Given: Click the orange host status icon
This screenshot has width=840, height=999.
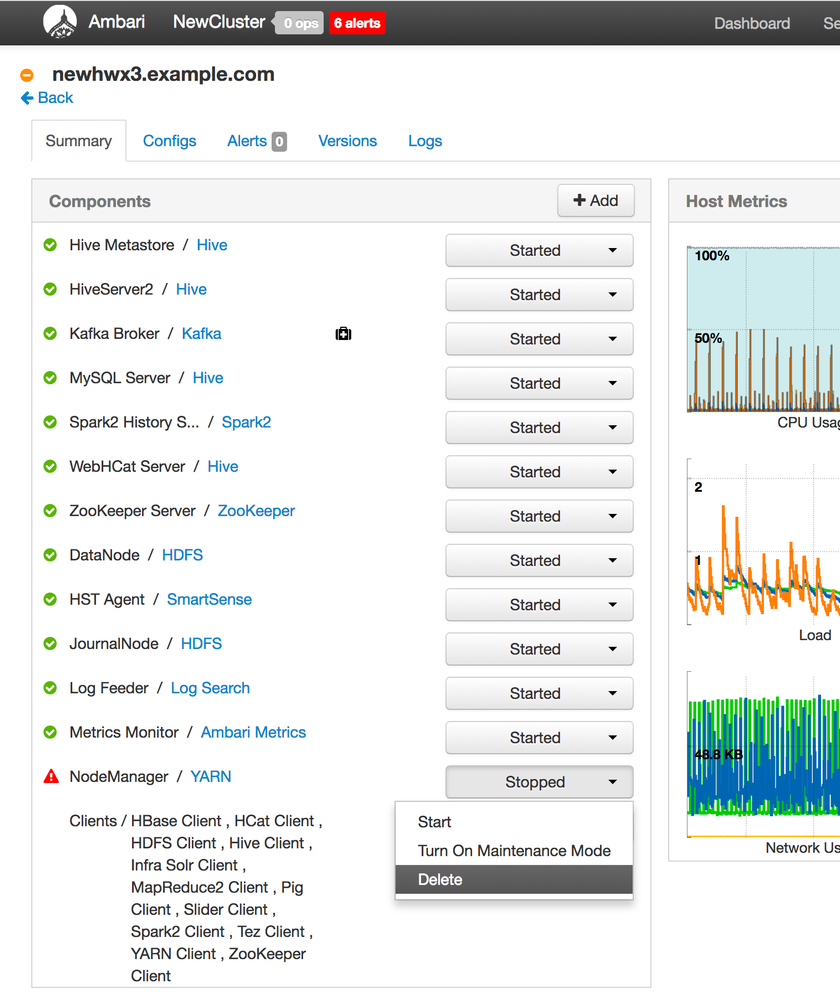Looking at the screenshot, I should 27,75.
